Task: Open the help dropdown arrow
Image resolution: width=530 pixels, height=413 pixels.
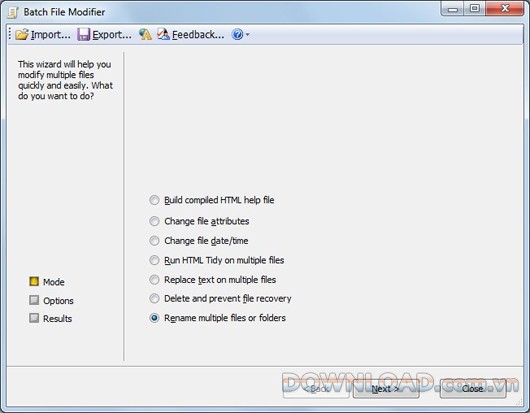Action: click(247, 34)
